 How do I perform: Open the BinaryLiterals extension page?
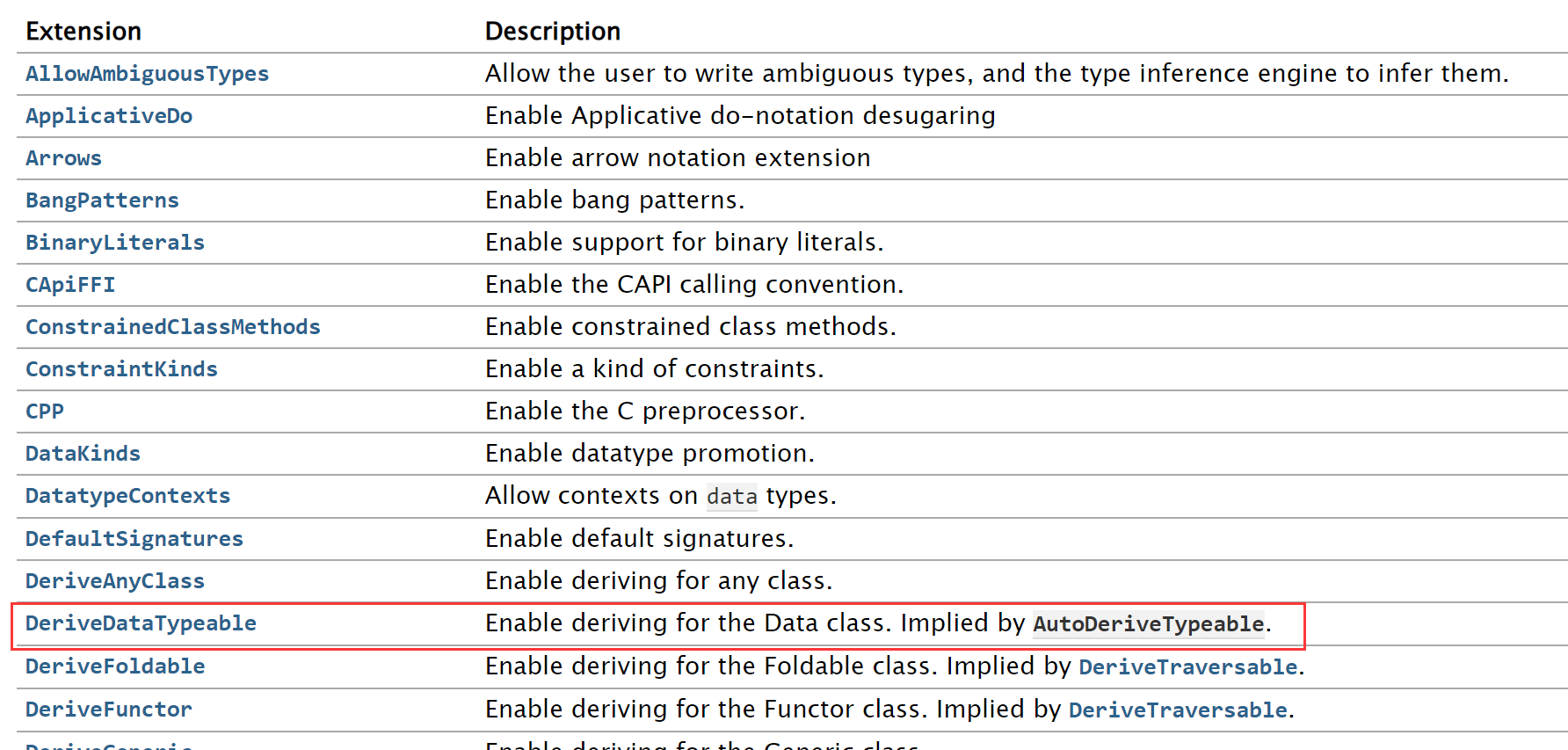(x=115, y=243)
